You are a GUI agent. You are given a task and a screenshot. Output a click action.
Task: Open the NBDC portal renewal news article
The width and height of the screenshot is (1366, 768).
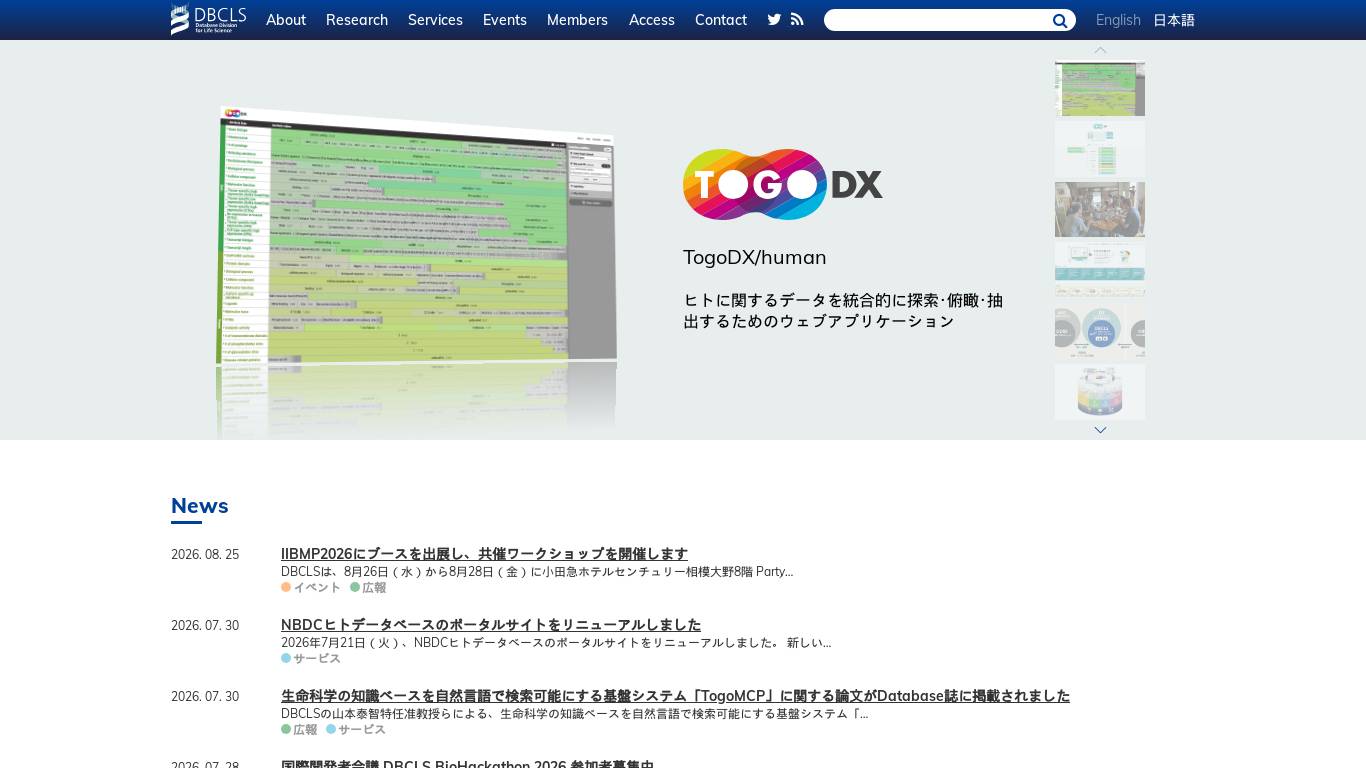pyautogui.click(x=491, y=625)
